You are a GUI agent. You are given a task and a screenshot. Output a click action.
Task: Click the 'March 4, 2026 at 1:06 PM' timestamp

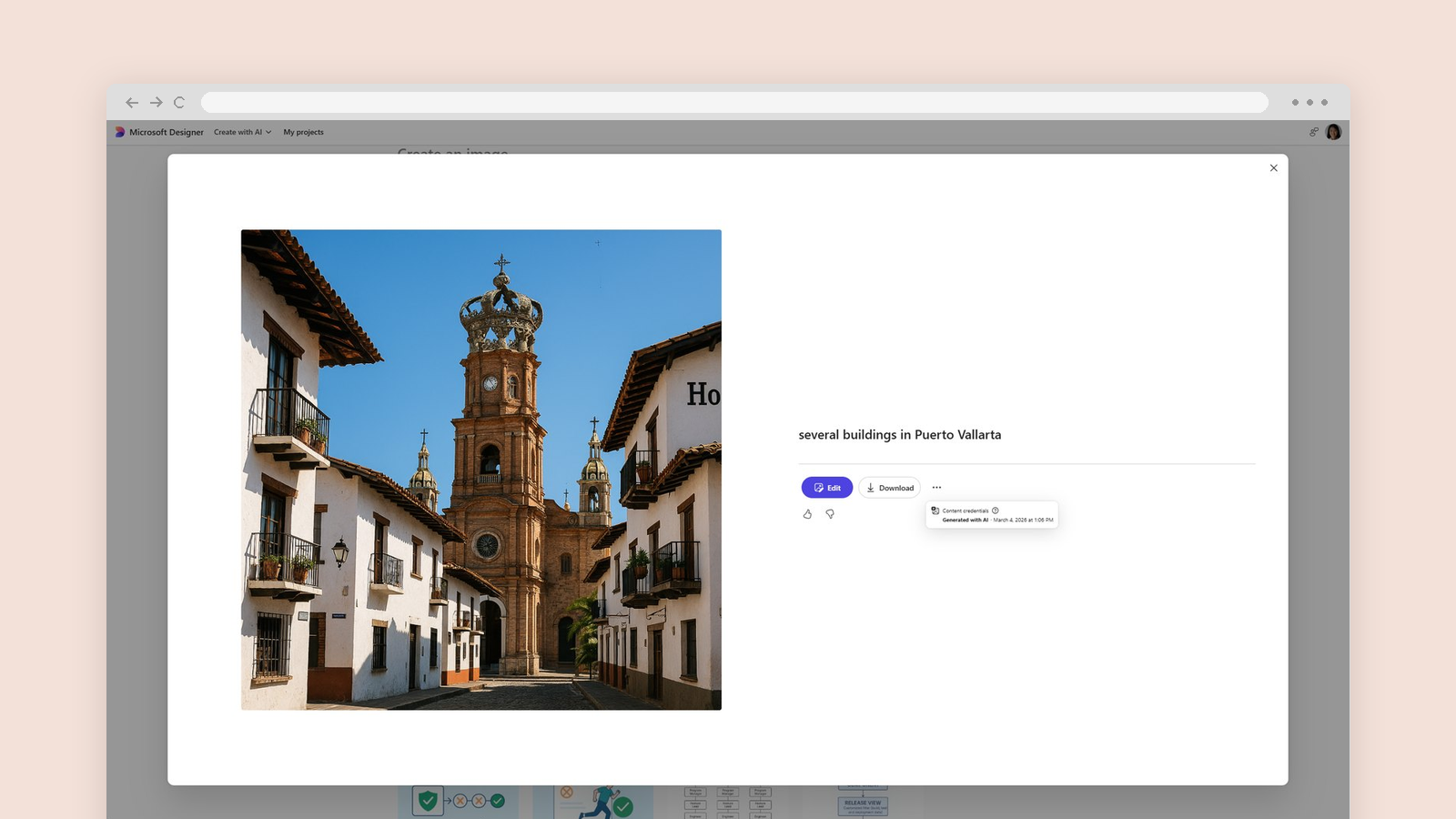click(1023, 521)
